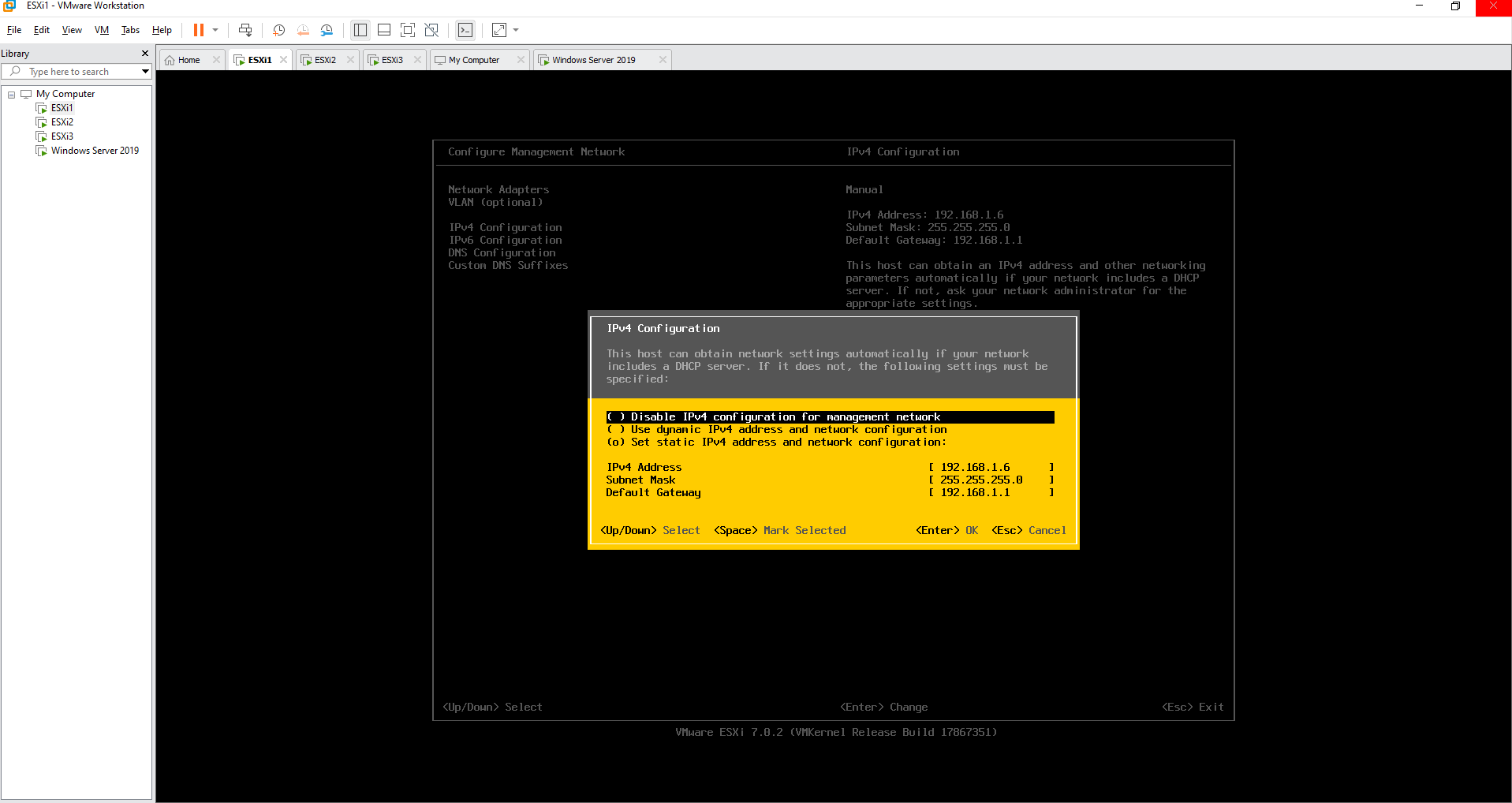The height and width of the screenshot is (803, 1512).
Task: Click the <Enter> OK hint
Action: [946, 531]
